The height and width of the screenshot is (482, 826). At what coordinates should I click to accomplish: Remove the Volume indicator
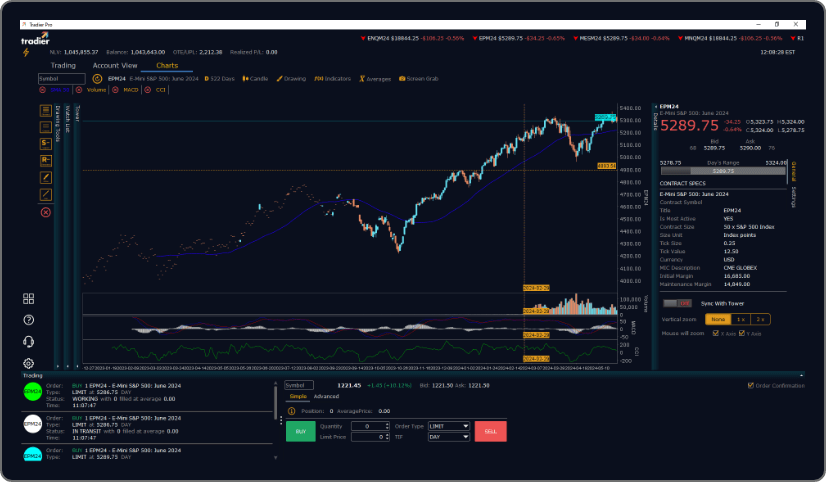[79, 90]
